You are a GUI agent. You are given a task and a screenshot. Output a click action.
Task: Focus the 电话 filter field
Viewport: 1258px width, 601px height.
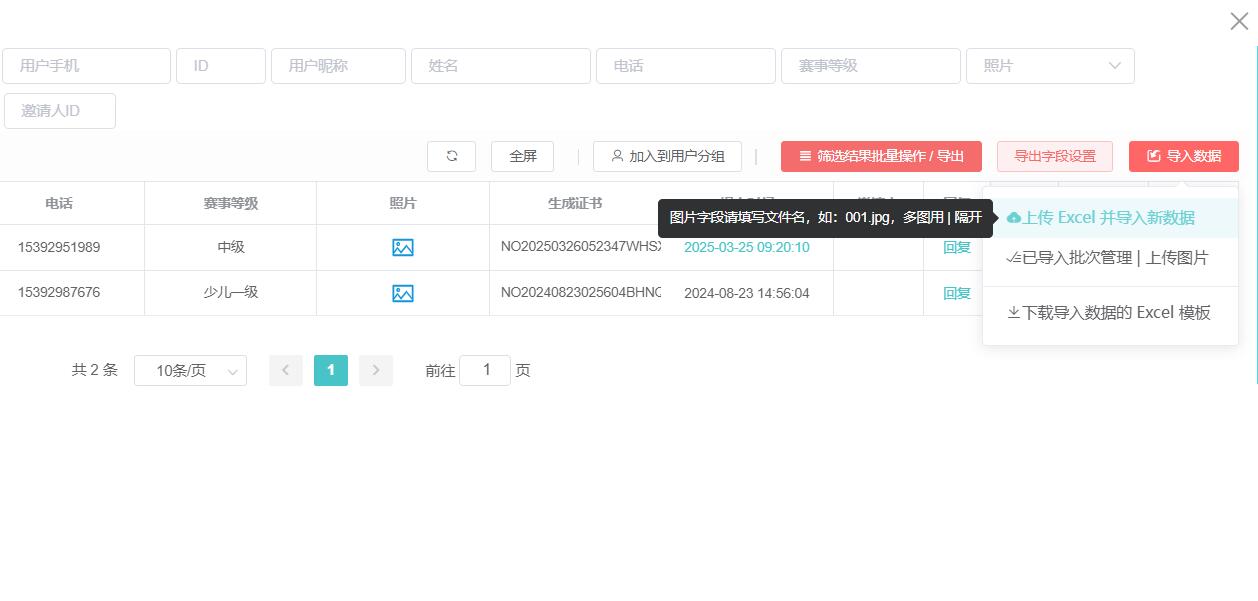pyautogui.click(x=686, y=65)
